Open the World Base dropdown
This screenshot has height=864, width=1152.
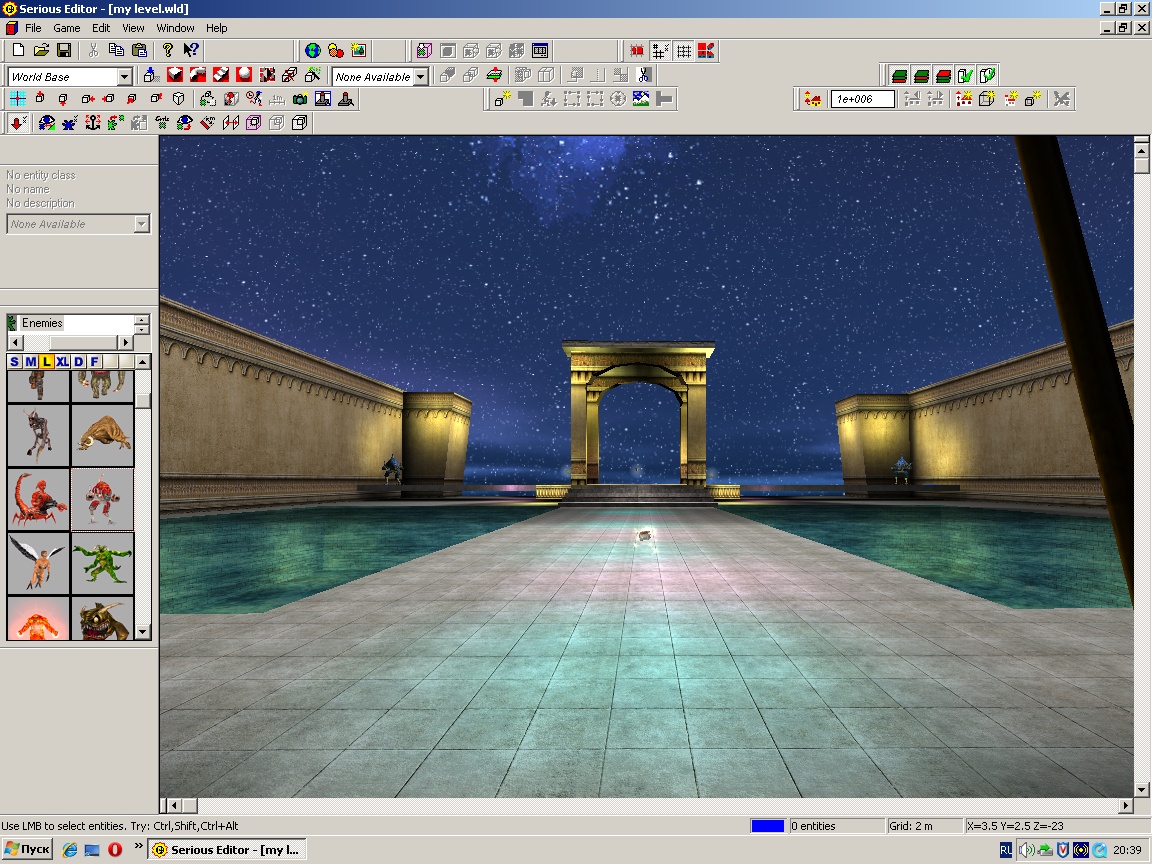(x=124, y=76)
